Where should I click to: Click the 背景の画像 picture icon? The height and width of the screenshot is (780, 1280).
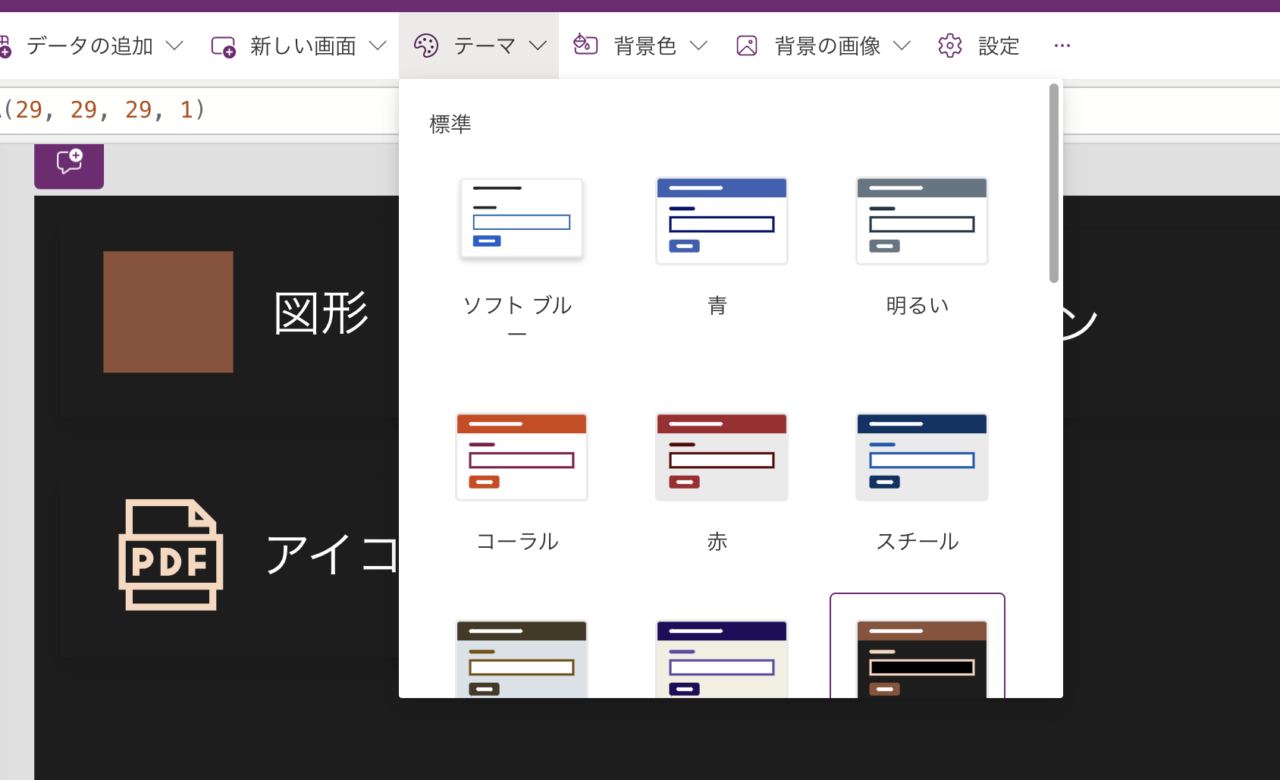point(746,45)
